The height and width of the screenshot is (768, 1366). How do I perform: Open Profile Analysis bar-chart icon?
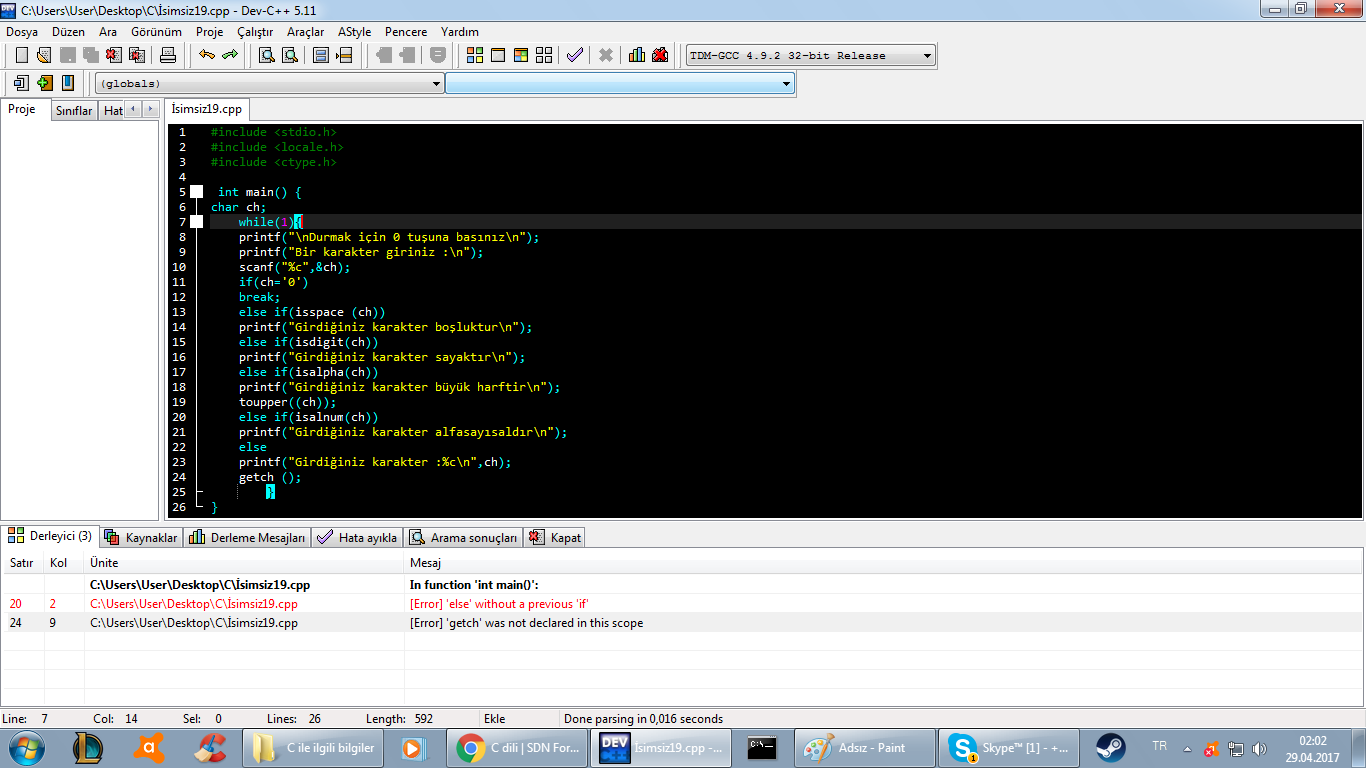(x=637, y=55)
